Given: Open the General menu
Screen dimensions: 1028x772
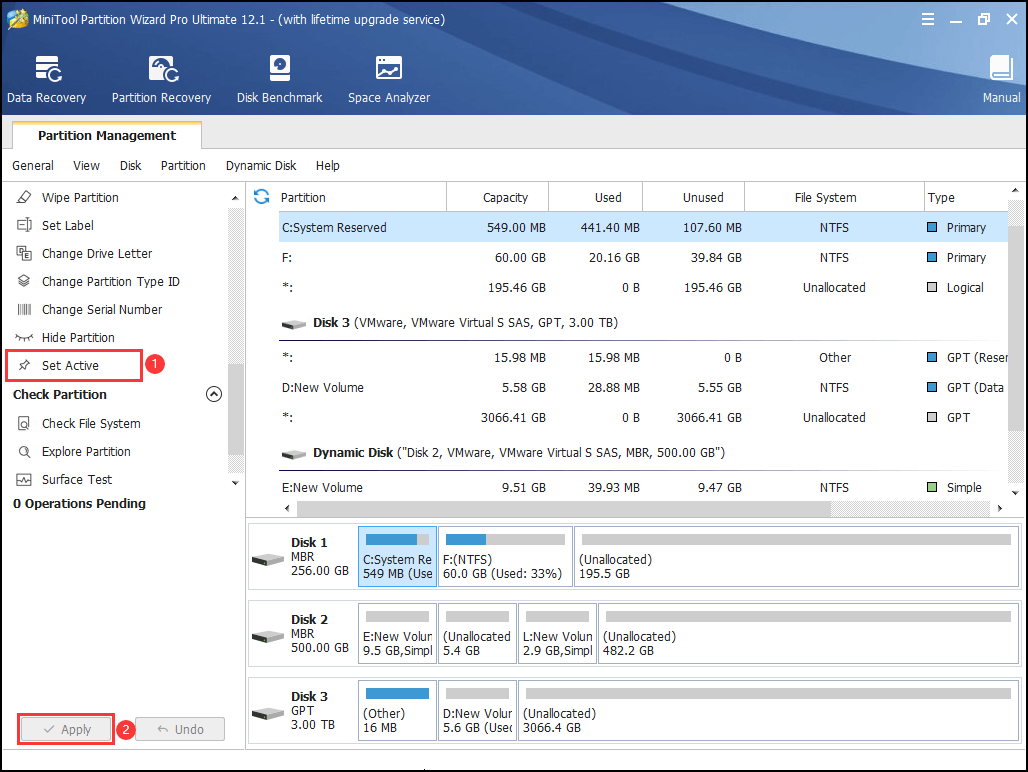Looking at the screenshot, I should coord(33,166).
